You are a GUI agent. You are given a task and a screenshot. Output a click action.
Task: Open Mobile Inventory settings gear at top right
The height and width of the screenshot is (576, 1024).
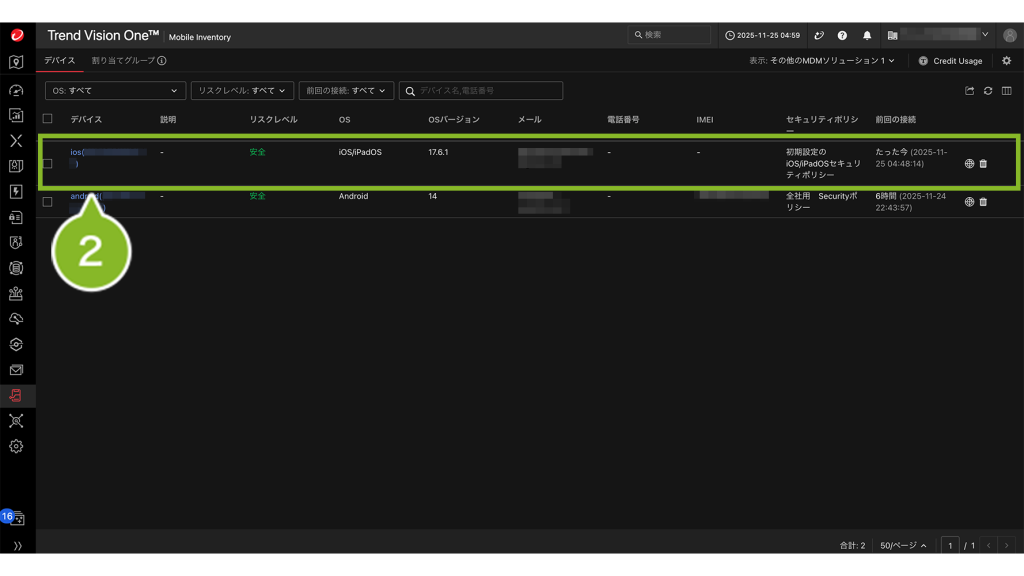point(1006,61)
